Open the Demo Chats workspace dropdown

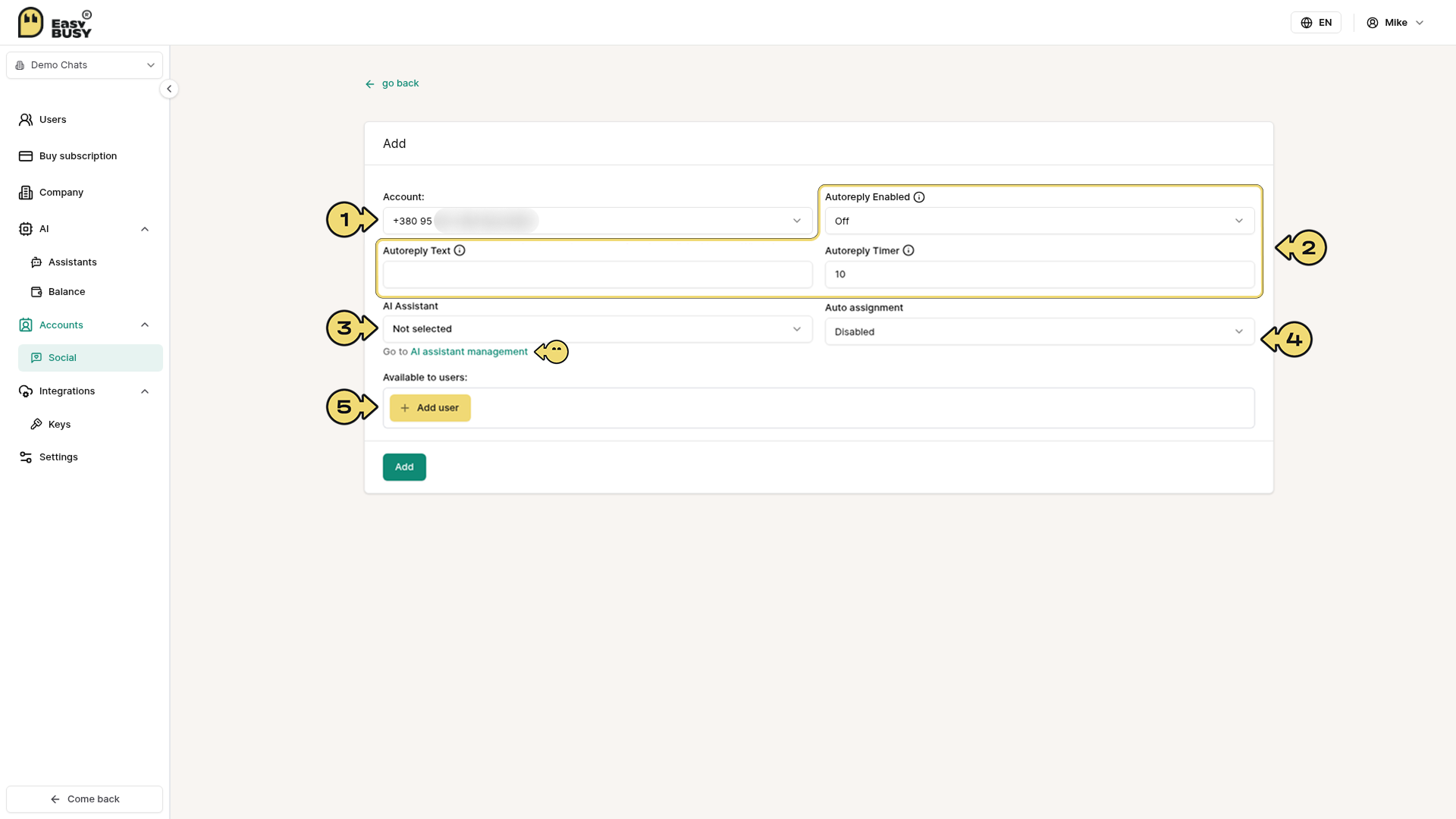pyautogui.click(x=85, y=65)
